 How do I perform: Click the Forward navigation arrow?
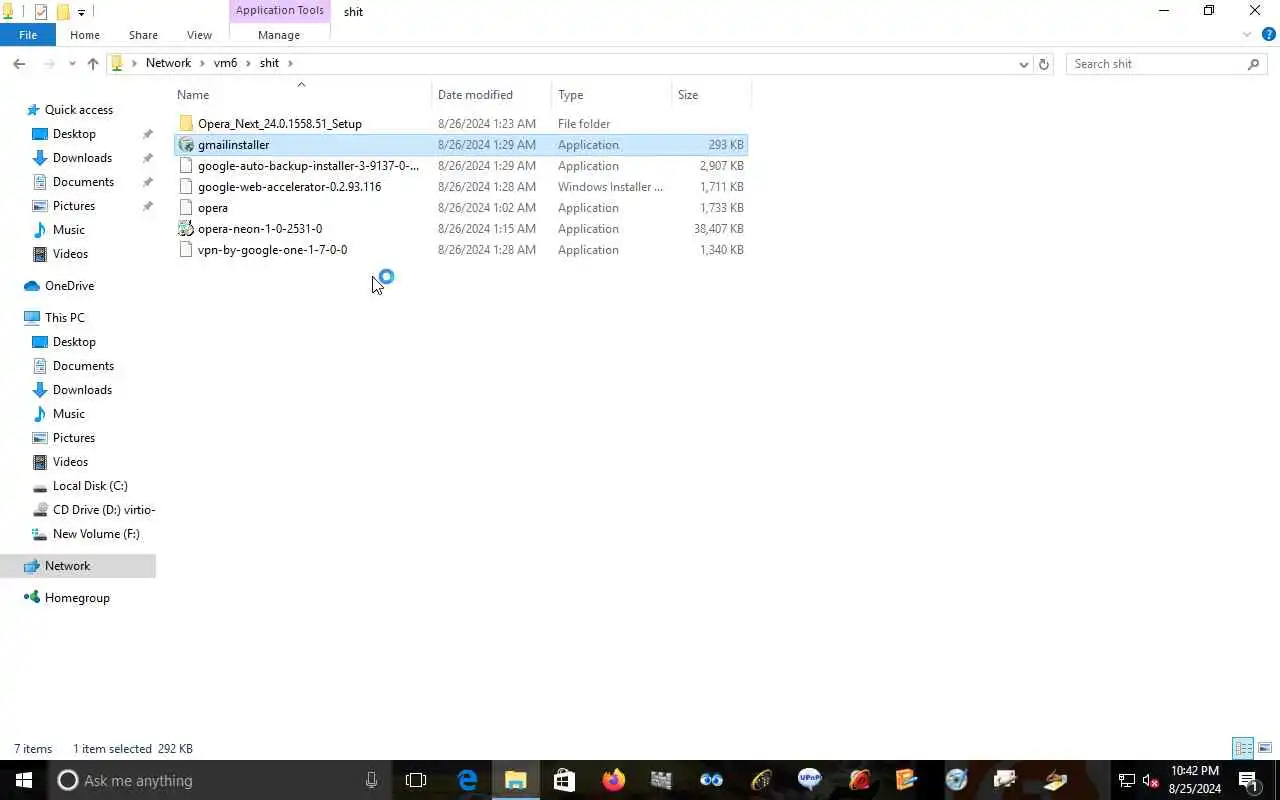[x=49, y=63]
